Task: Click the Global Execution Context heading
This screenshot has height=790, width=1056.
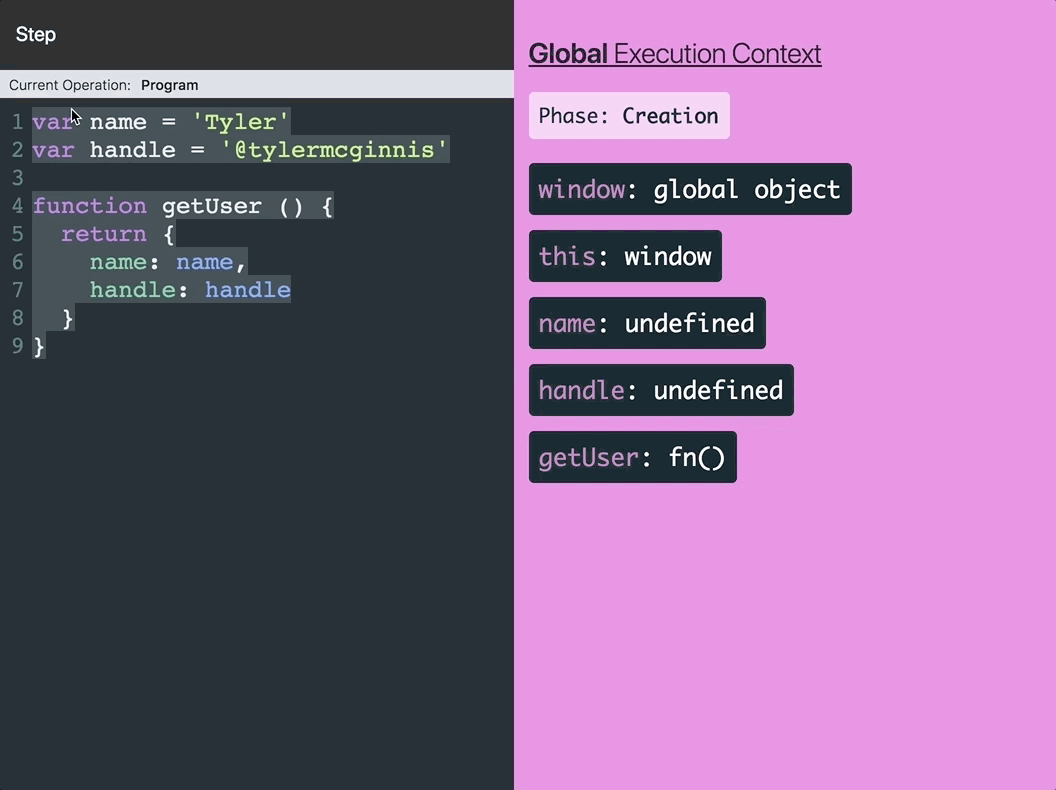Action: coord(674,54)
